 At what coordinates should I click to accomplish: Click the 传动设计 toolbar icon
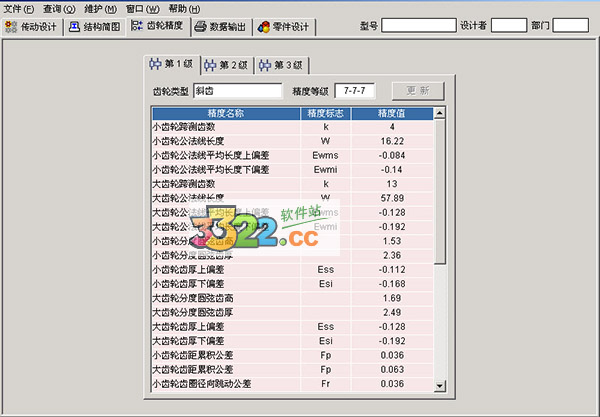point(11,27)
